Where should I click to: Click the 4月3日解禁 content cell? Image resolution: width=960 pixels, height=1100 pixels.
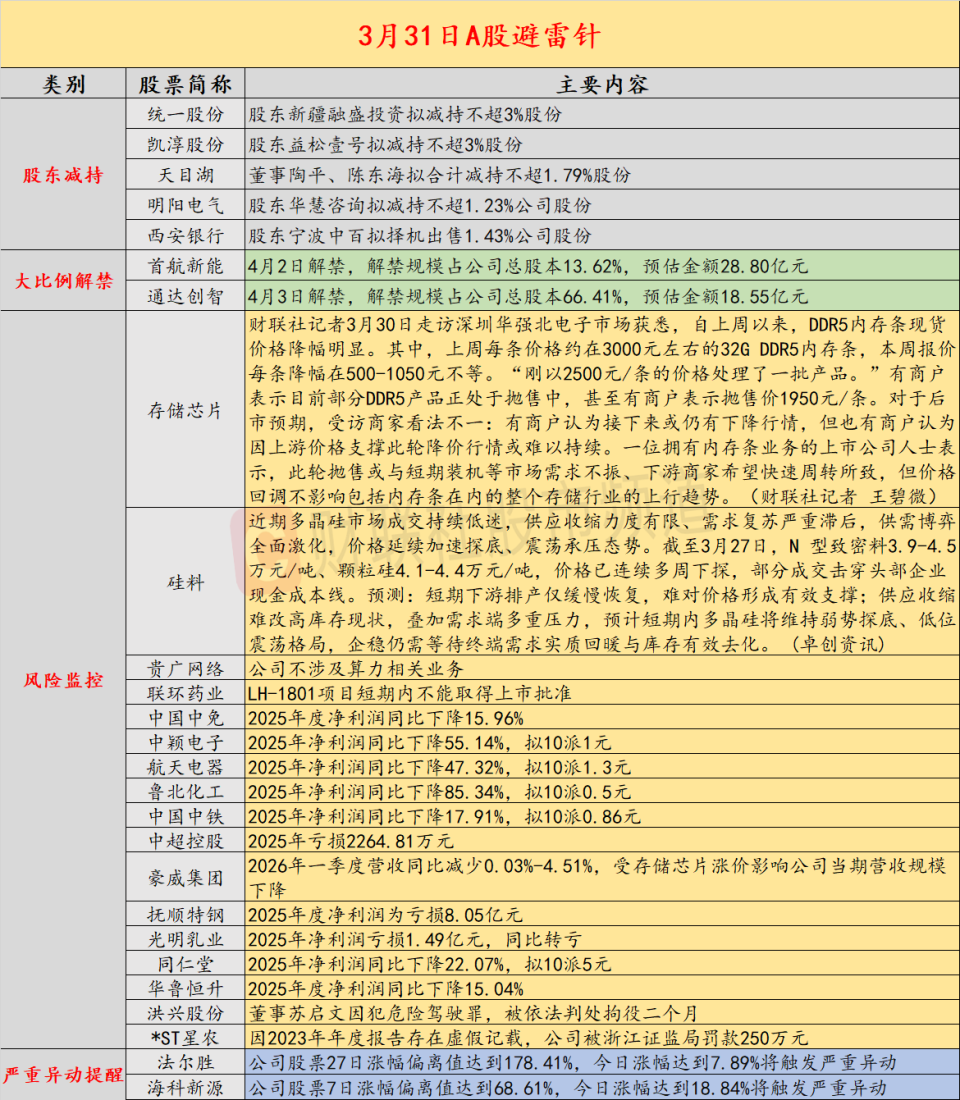click(602, 296)
